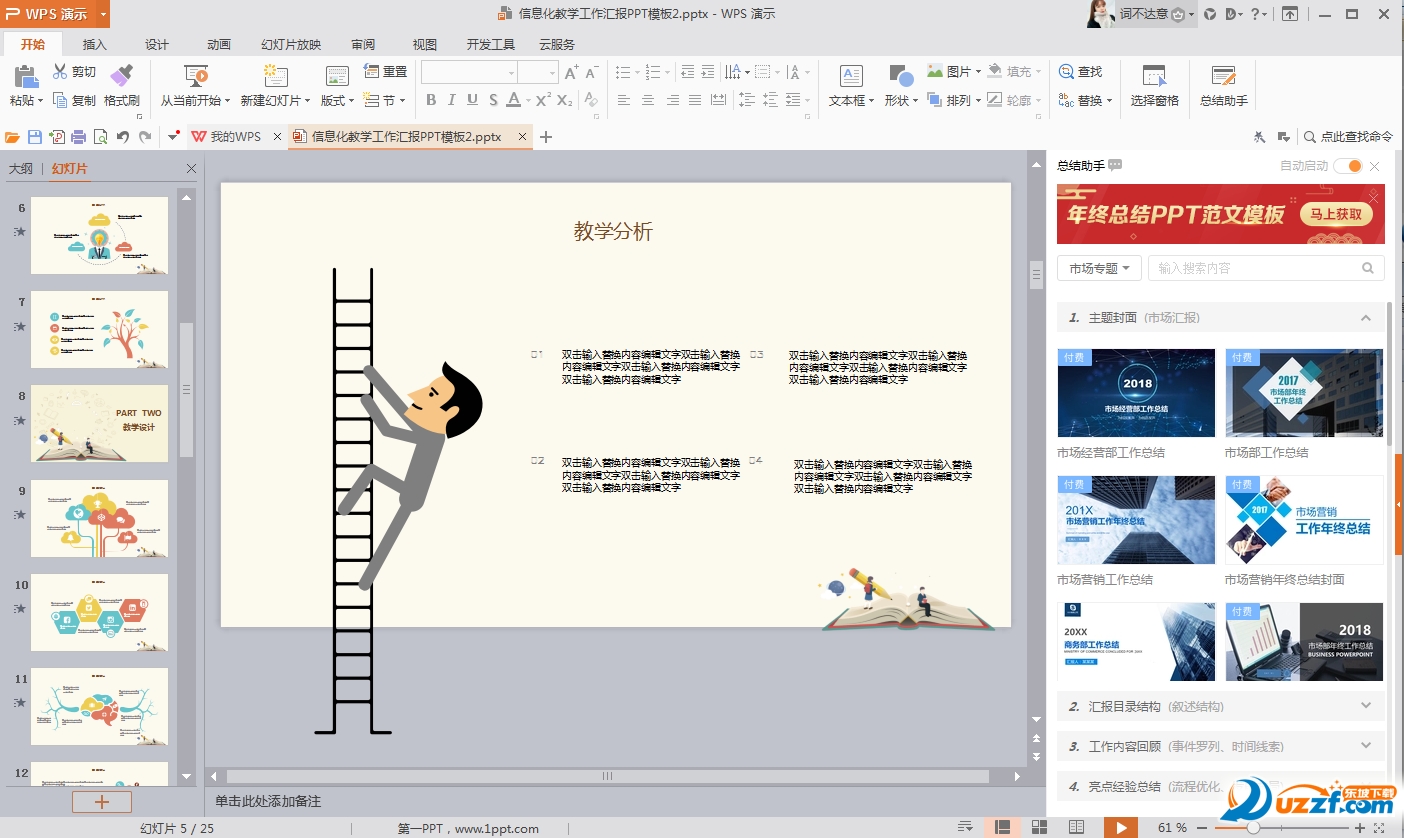The width and height of the screenshot is (1404, 838).
Task: Insert a Text Box icon
Action: point(851,77)
